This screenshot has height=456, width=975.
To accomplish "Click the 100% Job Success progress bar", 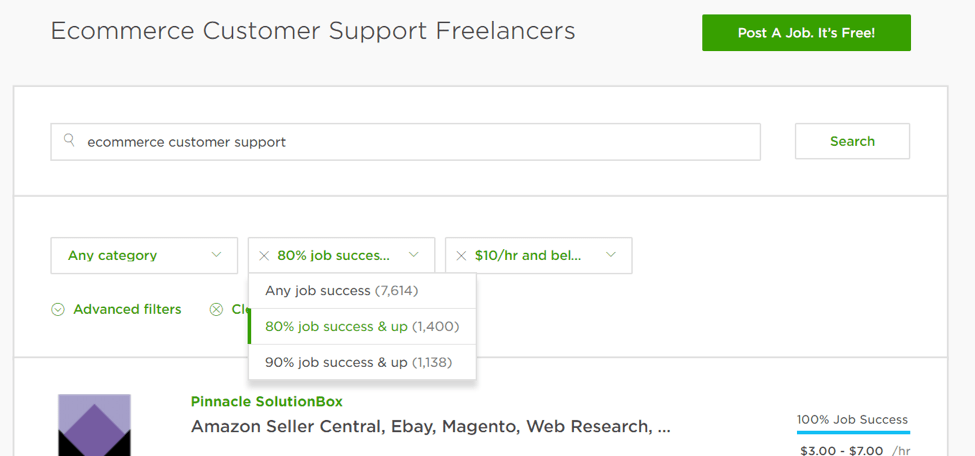I will 853,433.
